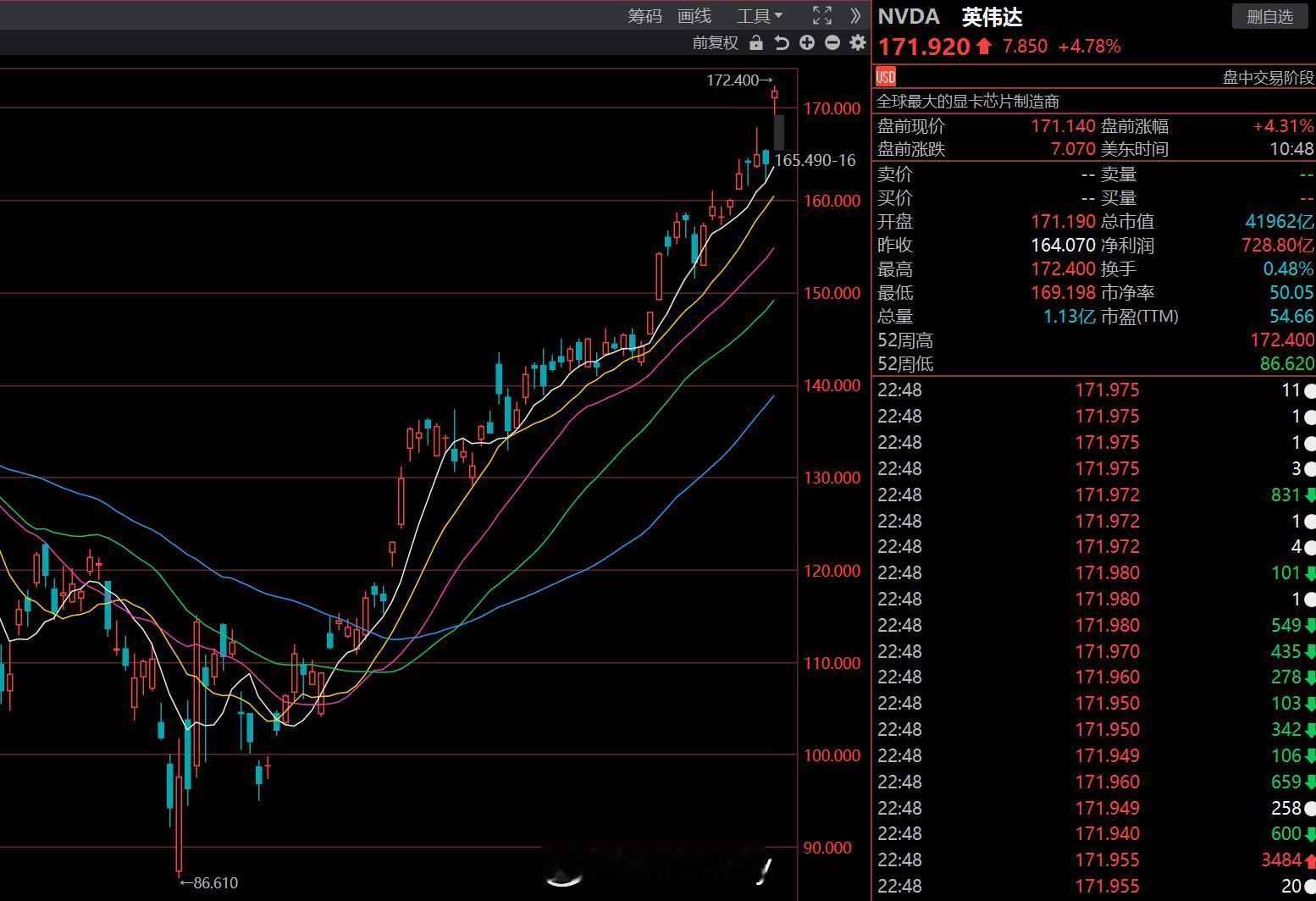Click price-to-book value 50.05
1316x901 pixels.
[1291, 293]
